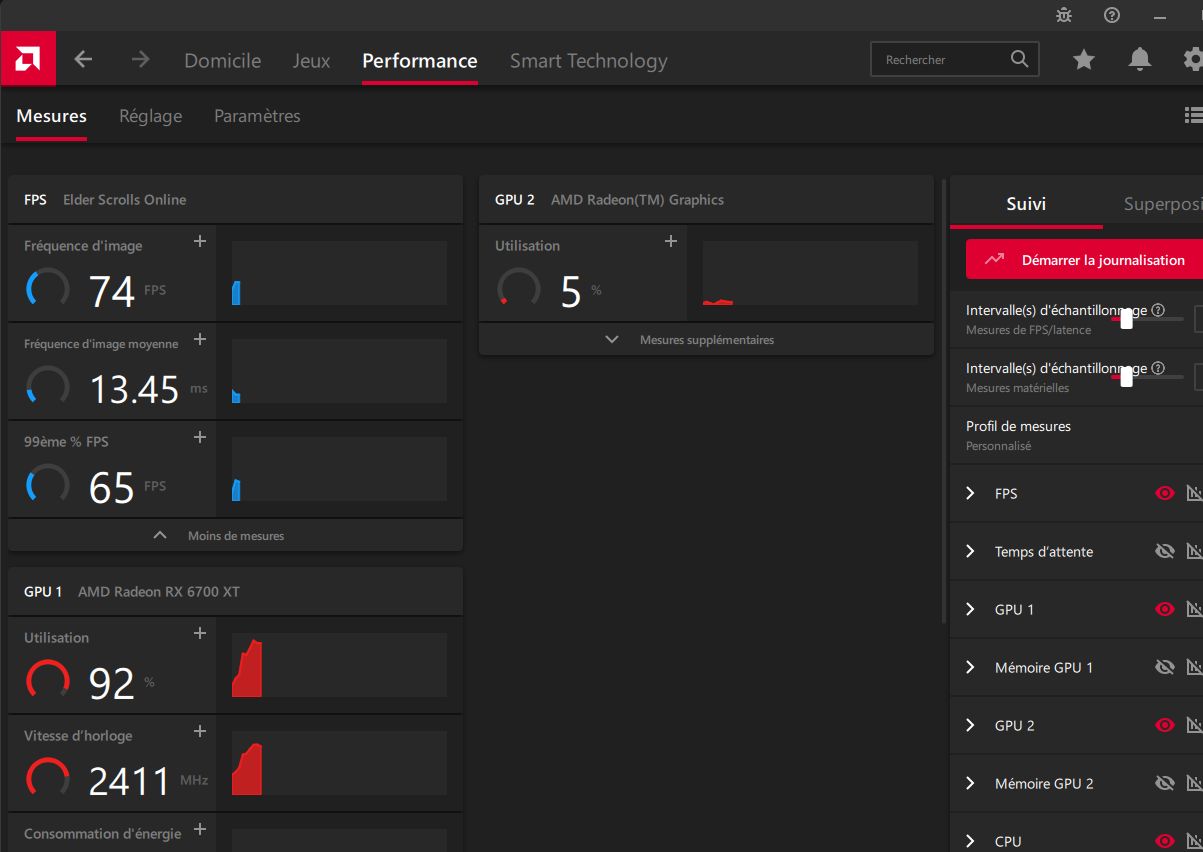The image size is (1203, 852).
Task: Expand Mémoire GPU 1 section
Action: coord(970,667)
